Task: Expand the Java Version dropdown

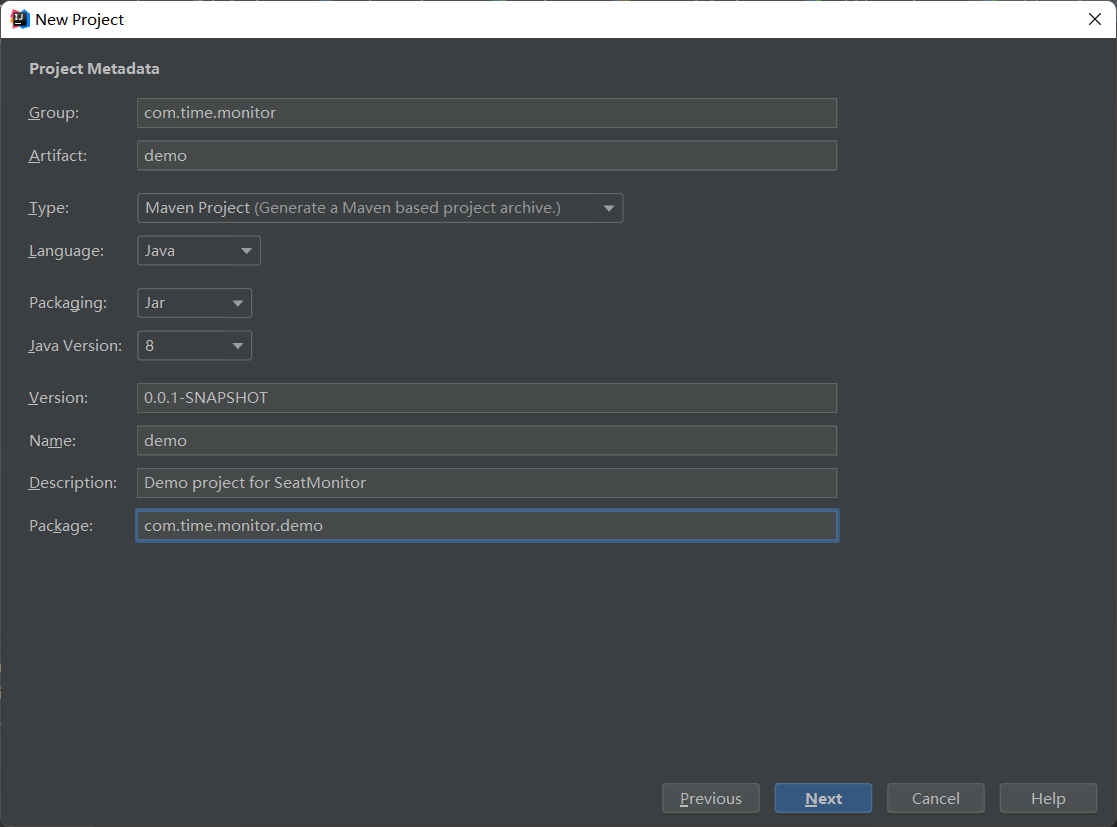Action: point(194,346)
